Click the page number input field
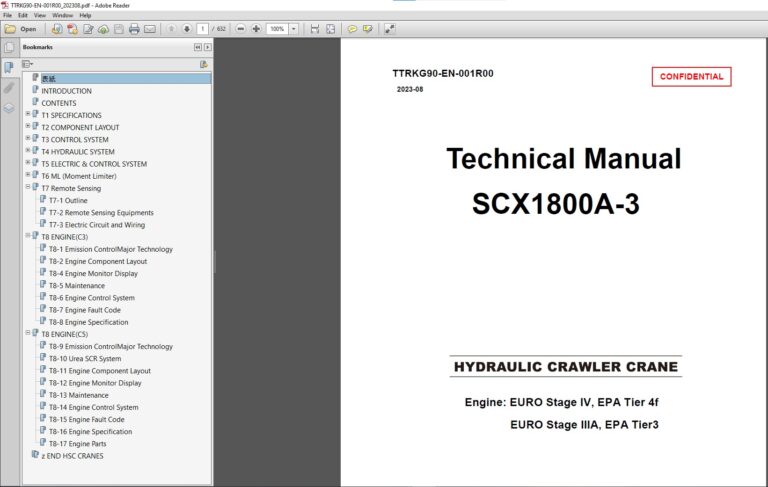The height and width of the screenshot is (487, 768). click(202, 29)
